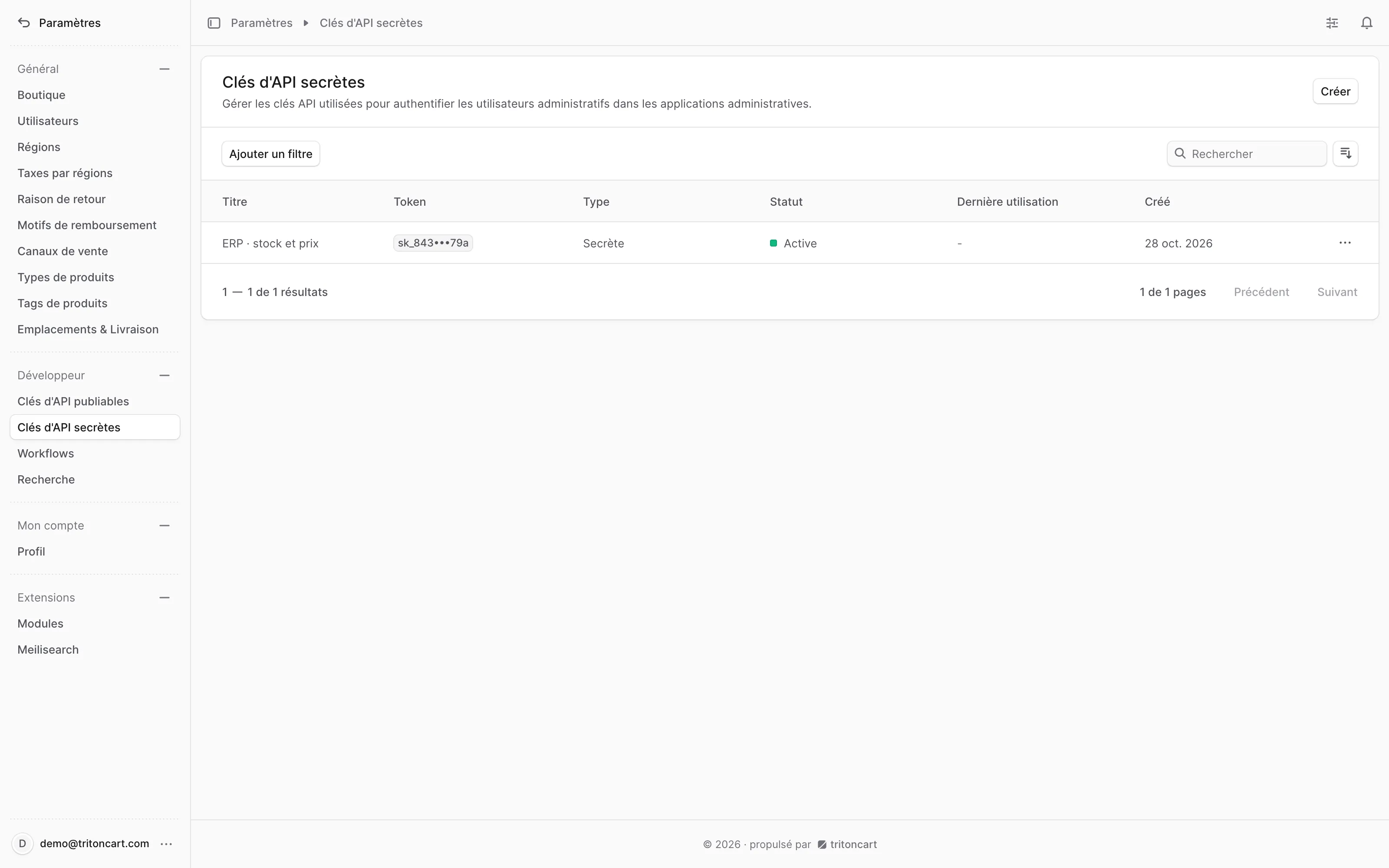Image resolution: width=1389 pixels, height=868 pixels.
Task: Open Taxes par régions
Action: coord(95,173)
